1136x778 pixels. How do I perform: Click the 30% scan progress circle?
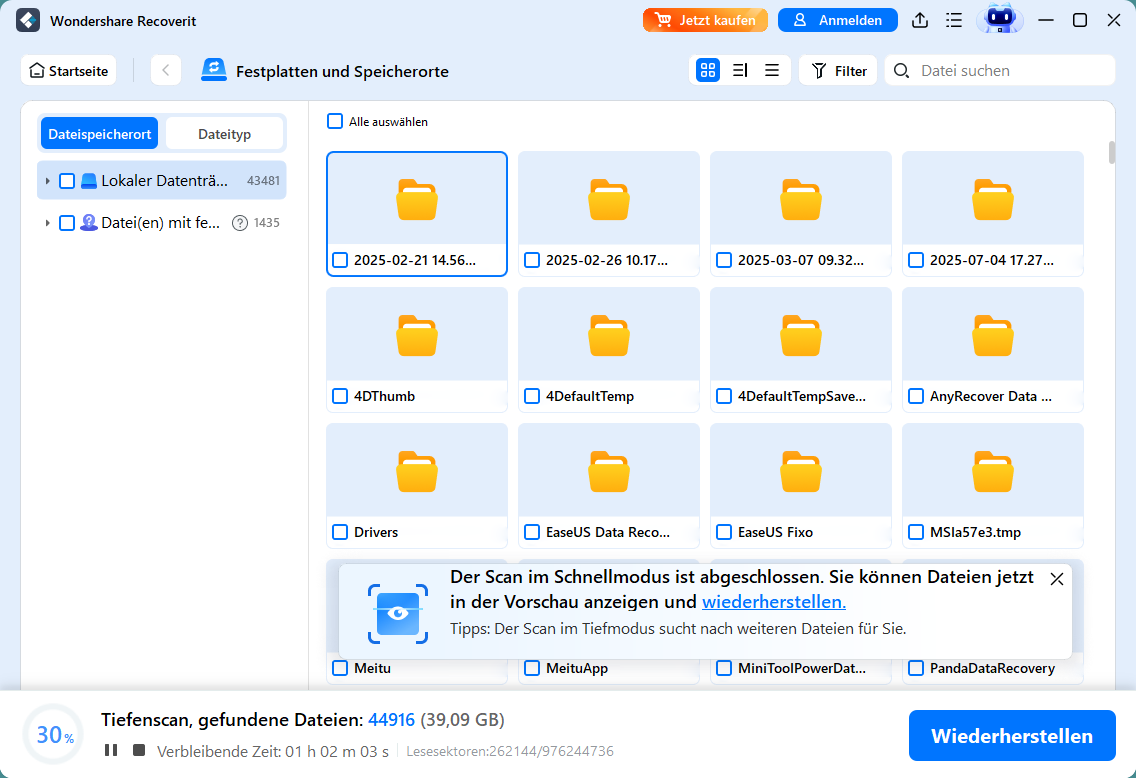[x=54, y=734]
